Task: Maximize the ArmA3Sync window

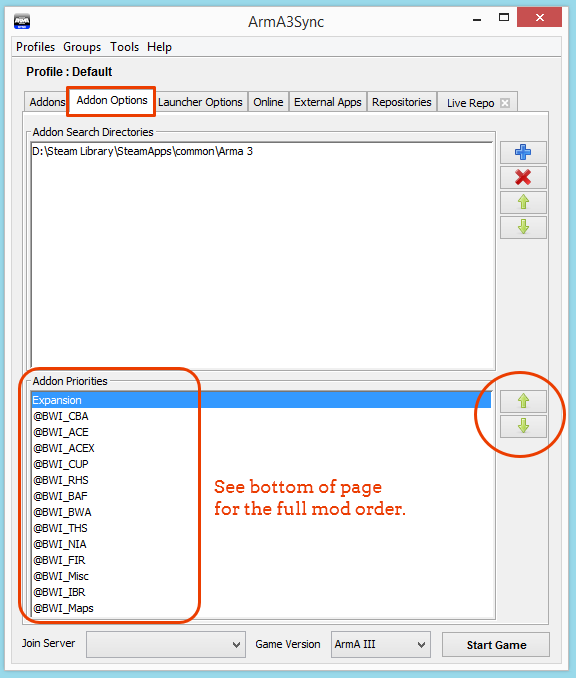Action: point(504,17)
